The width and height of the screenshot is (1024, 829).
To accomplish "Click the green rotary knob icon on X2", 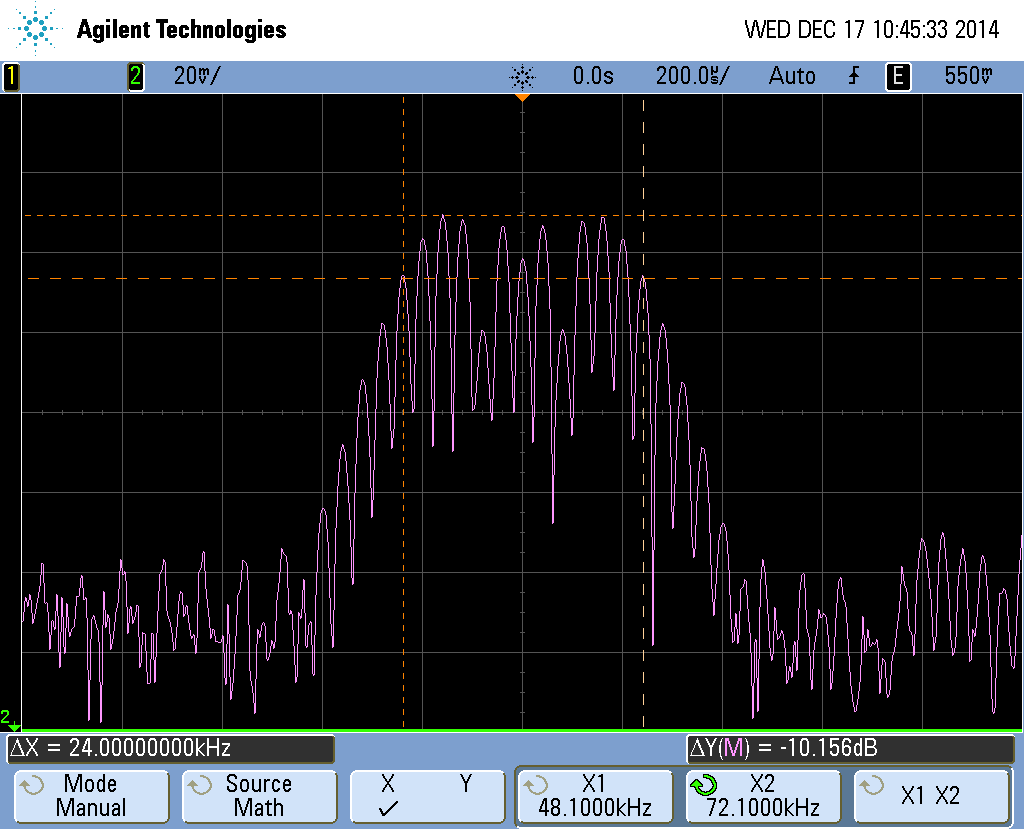I will 704,786.
